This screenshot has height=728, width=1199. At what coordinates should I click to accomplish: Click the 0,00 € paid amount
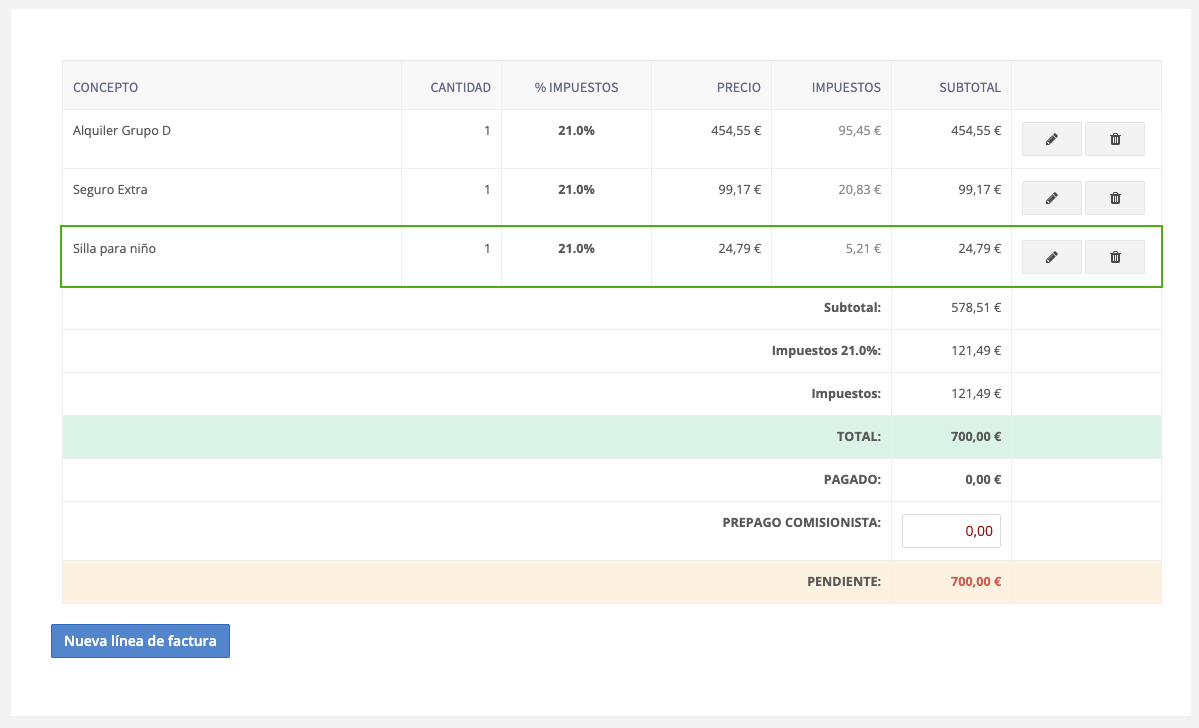point(983,479)
